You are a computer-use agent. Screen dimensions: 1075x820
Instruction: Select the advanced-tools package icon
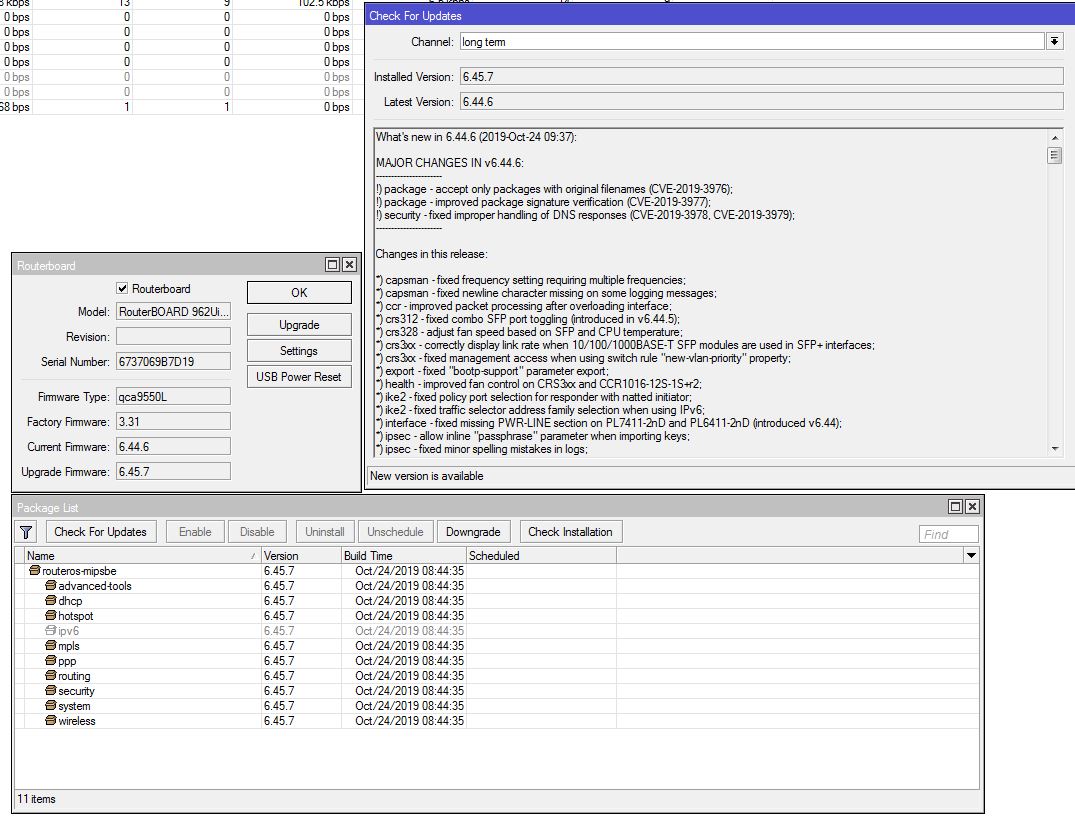pos(51,586)
